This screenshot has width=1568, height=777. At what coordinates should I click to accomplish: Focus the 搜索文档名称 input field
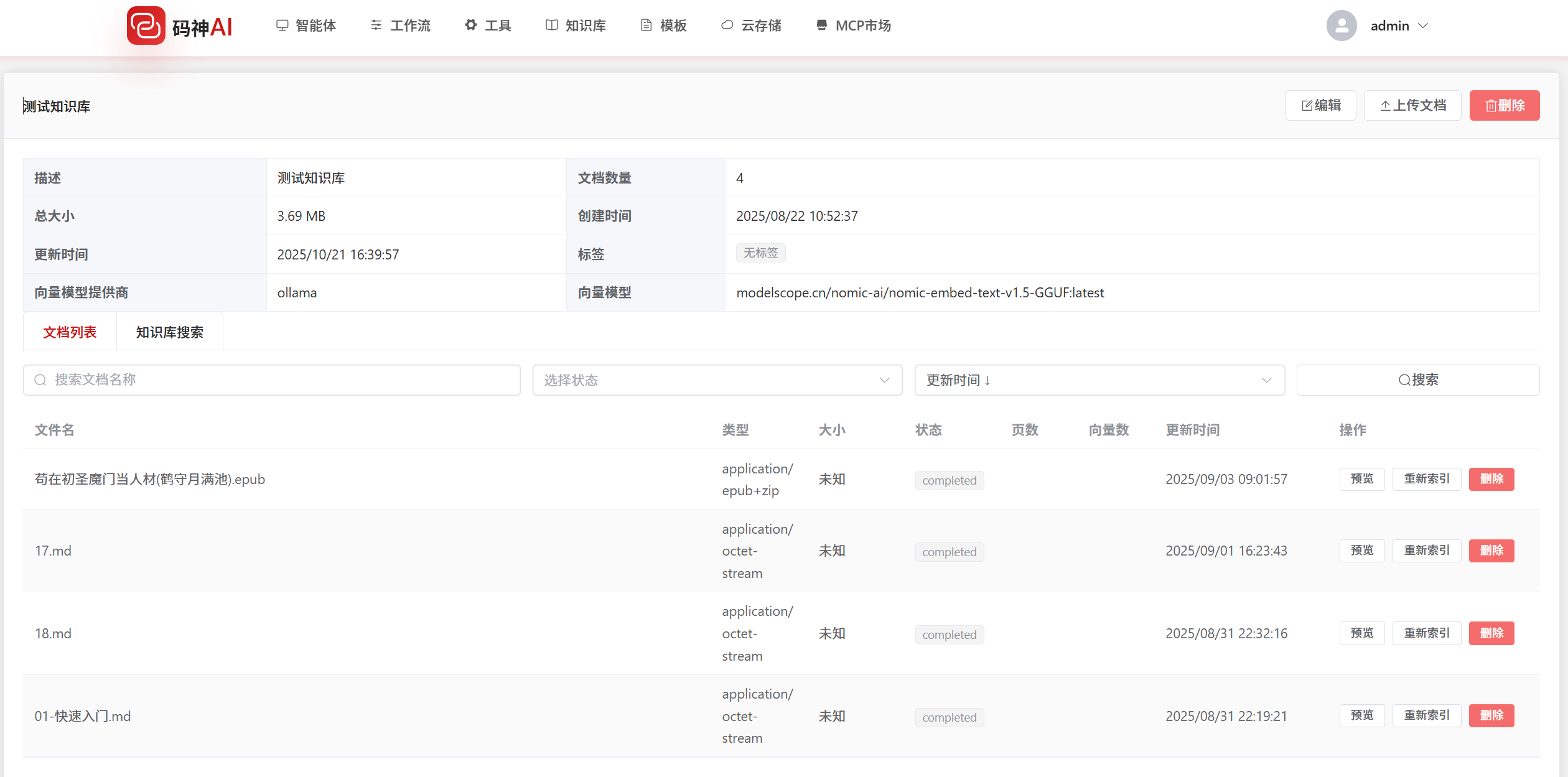(x=272, y=379)
